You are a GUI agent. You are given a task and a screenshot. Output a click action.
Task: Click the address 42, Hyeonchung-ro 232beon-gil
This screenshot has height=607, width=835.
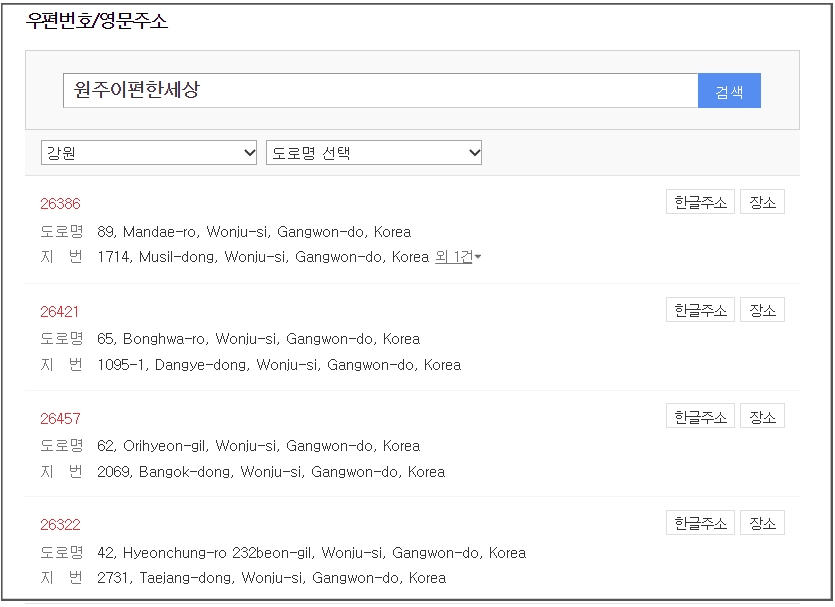coord(312,553)
